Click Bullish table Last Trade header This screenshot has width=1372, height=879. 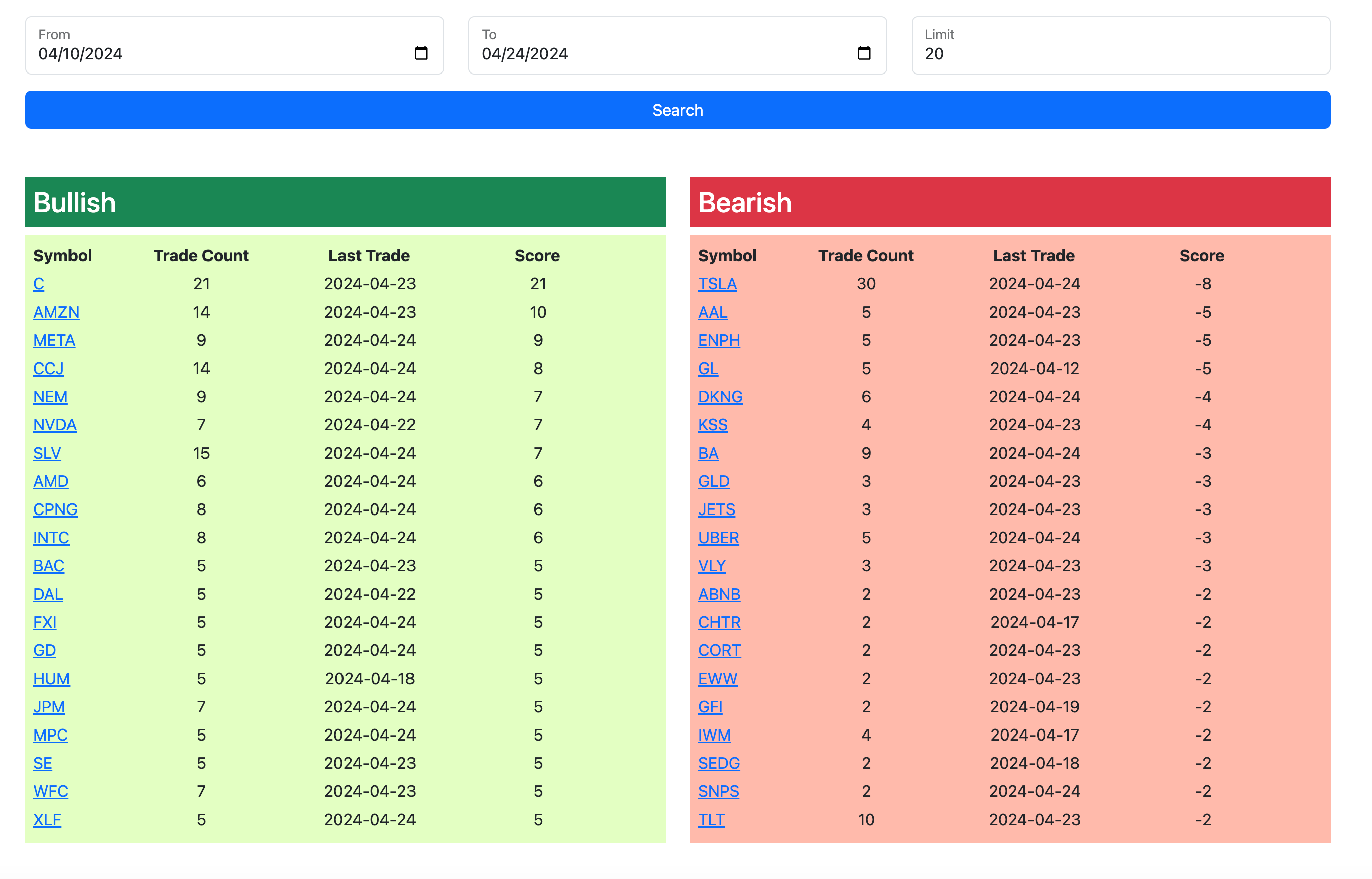(x=369, y=256)
